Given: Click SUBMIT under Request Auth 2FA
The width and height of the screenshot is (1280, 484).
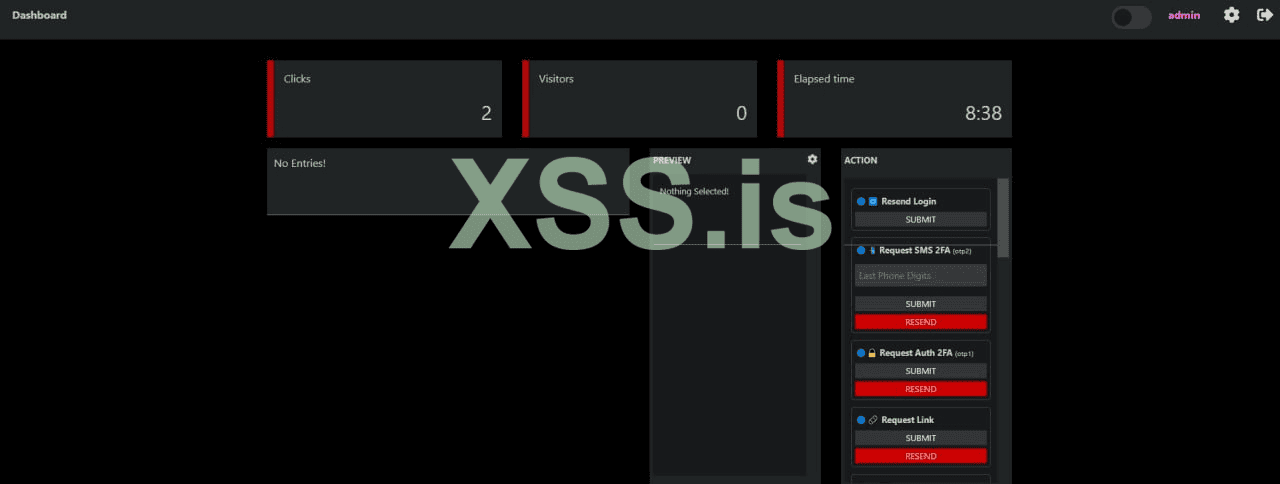Looking at the screenshot, I should tap(921, 371).
